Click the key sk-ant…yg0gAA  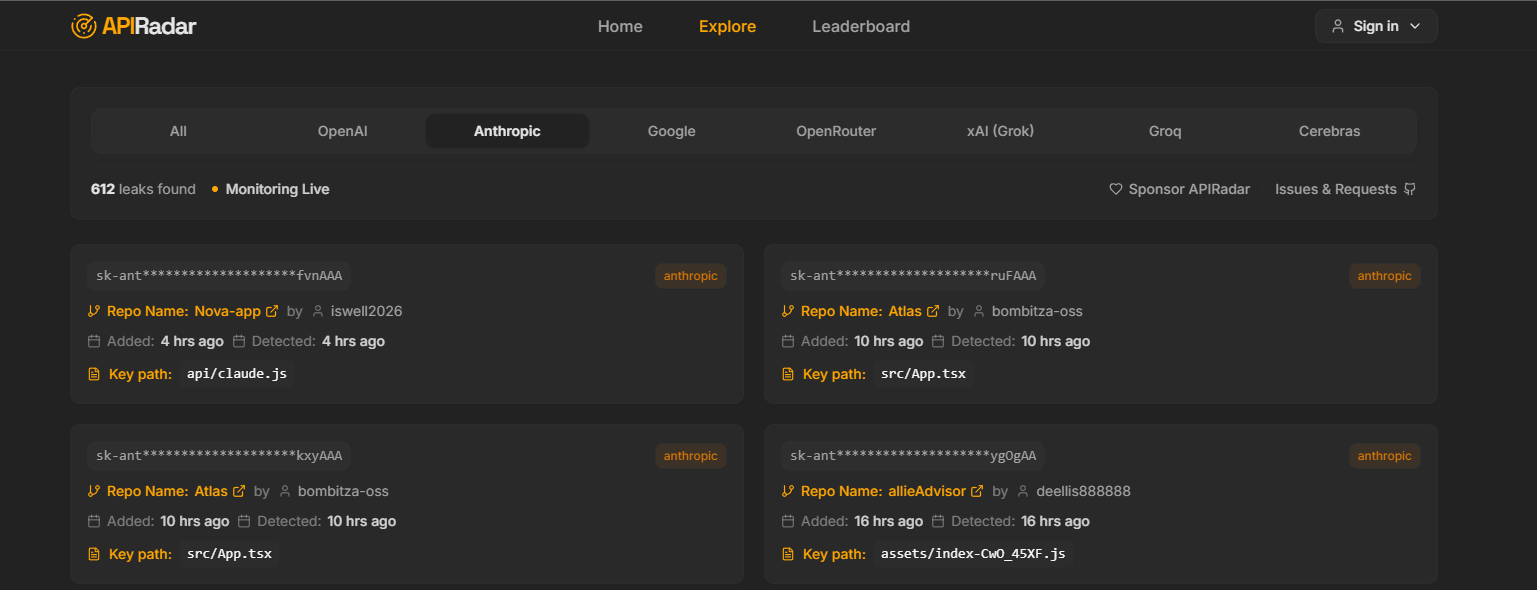click(x=913, y=456)
